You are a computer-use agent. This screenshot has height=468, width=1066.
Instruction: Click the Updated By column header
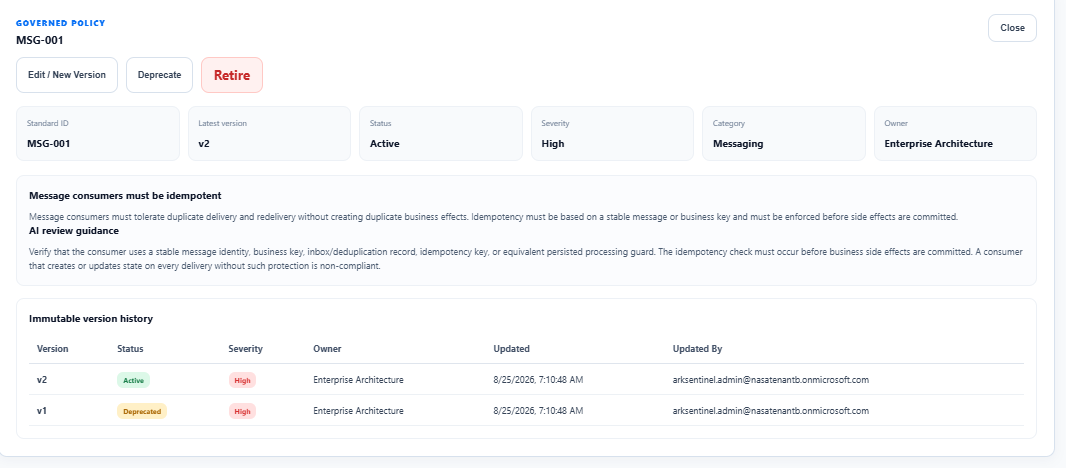tap(698, 349)
